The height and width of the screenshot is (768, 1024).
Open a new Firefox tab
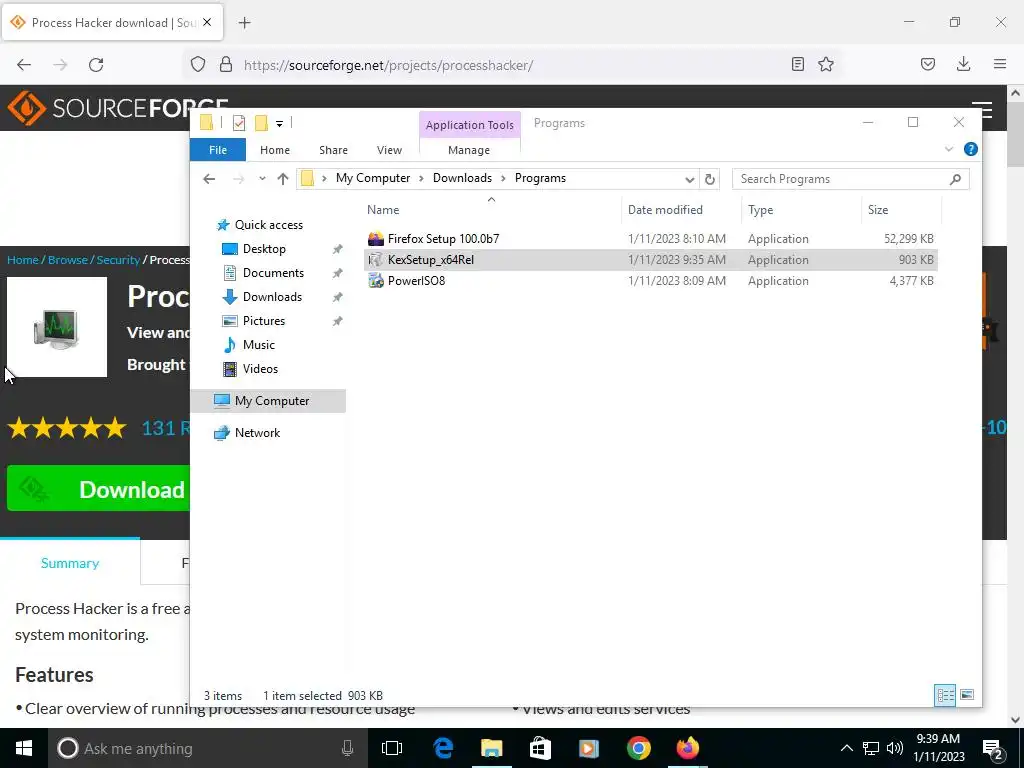point(245,23)
